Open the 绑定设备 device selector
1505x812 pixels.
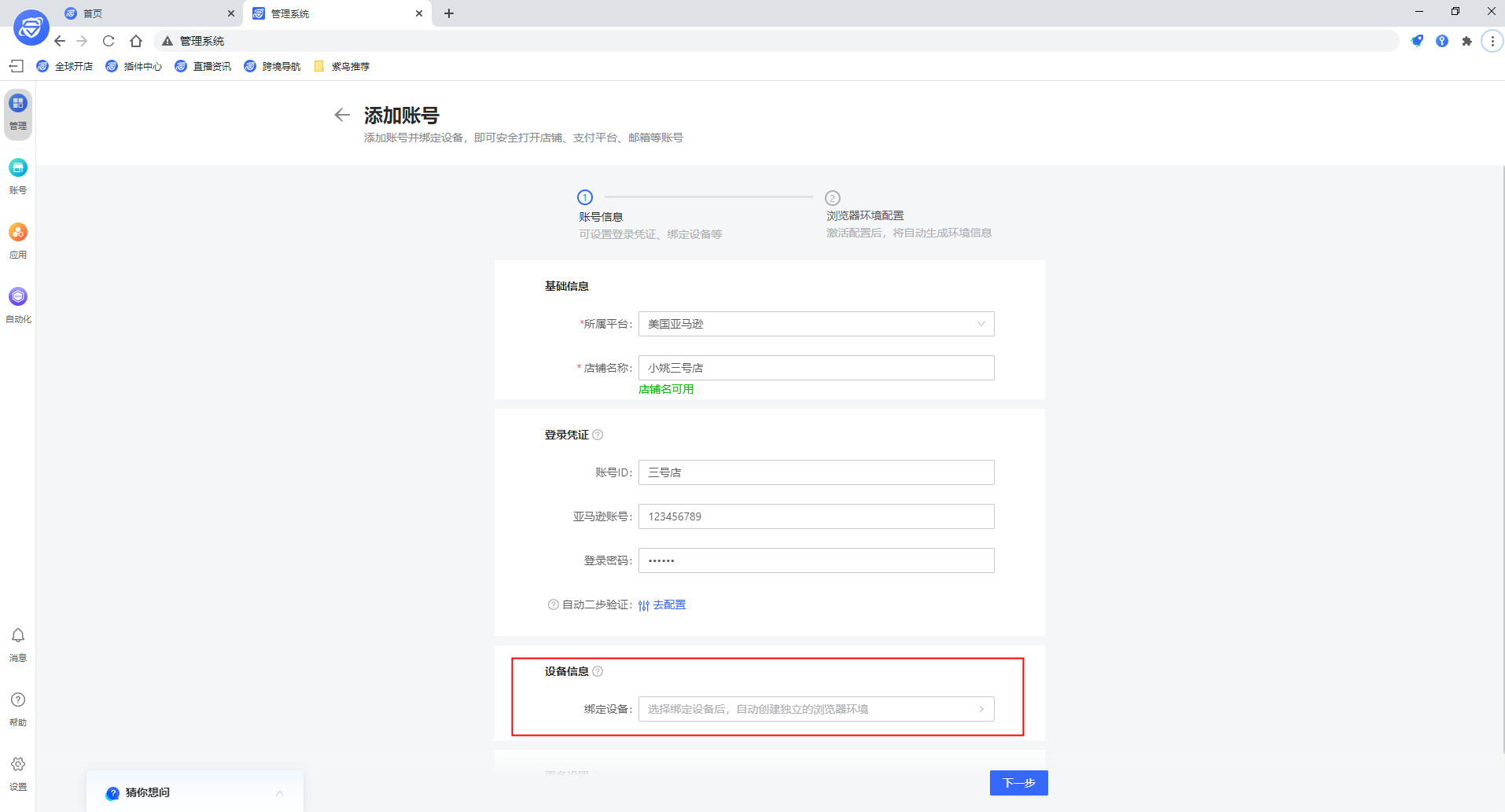[816, 708]
